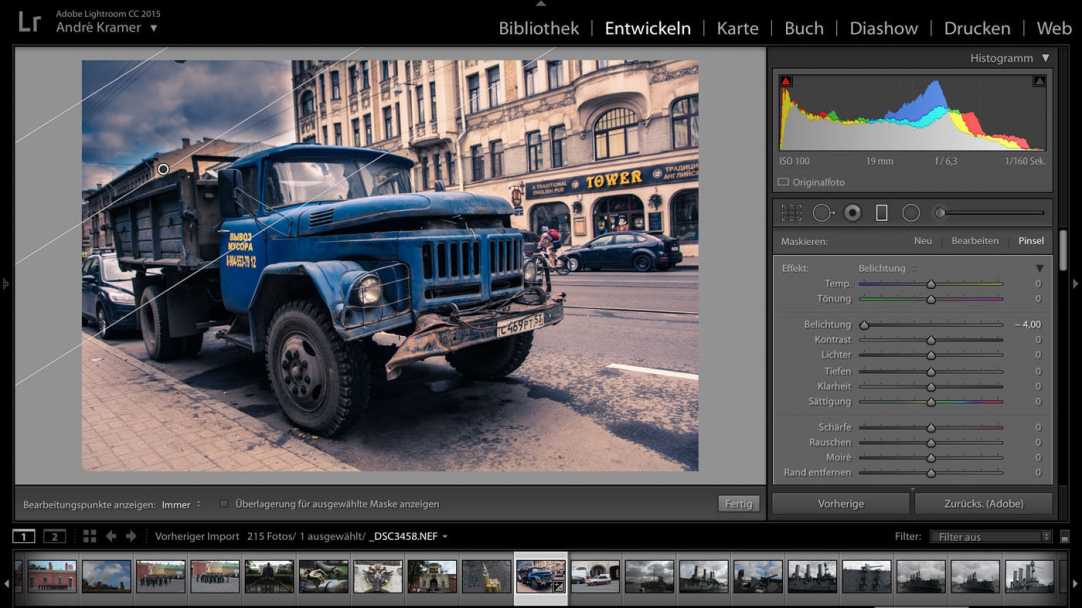Screen dimensions: 1082x608
Task: Open the Buch module
Action: (x=804, y=28)
